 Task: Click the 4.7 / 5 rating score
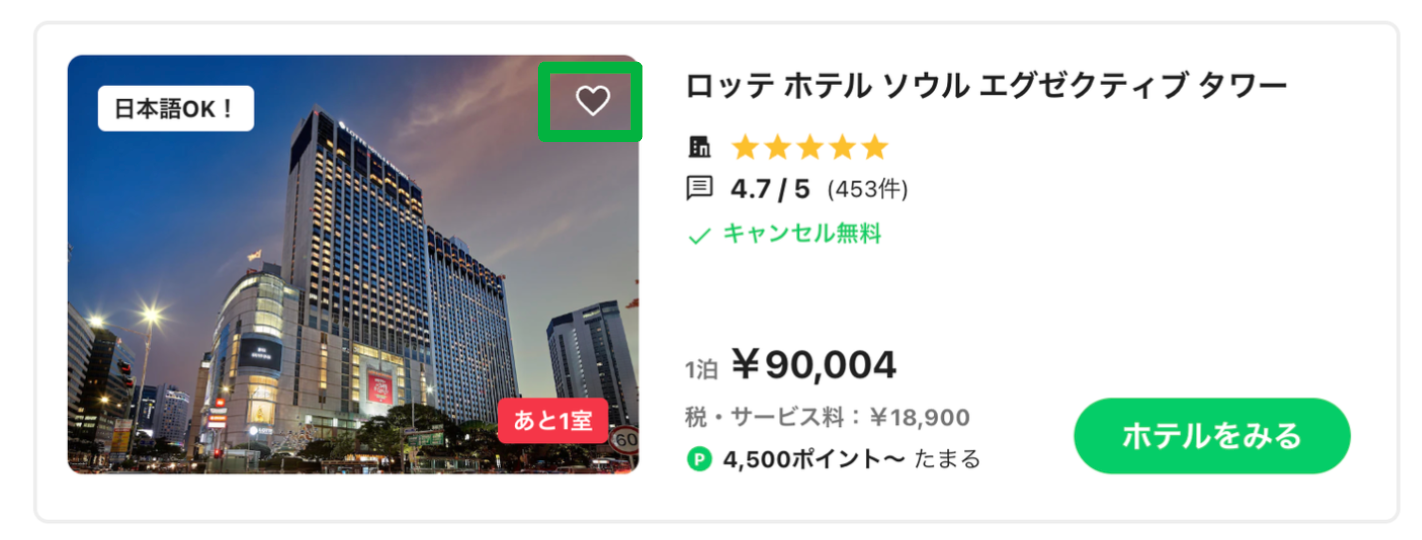point(770,188)
